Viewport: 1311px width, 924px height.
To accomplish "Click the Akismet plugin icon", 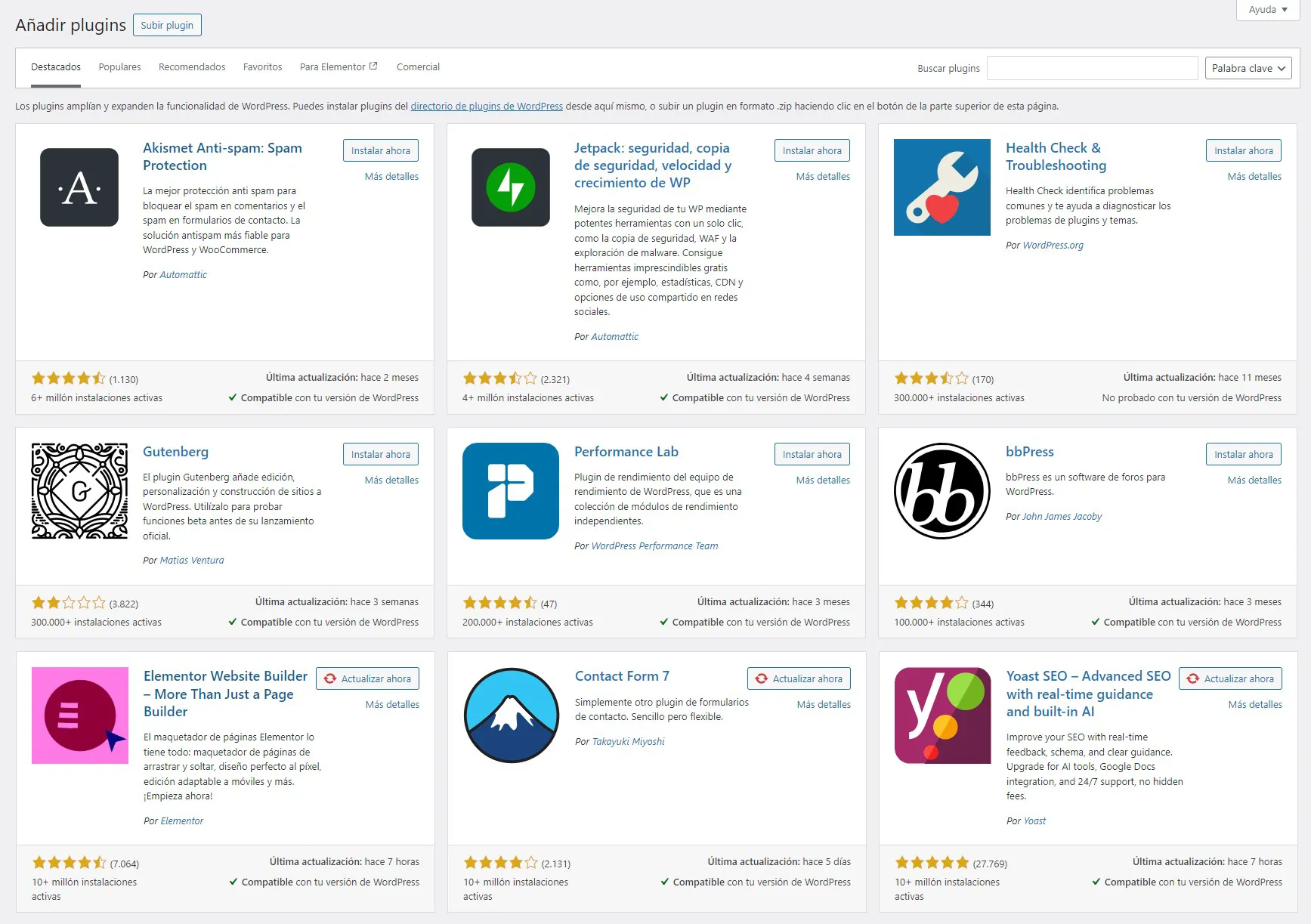I will 79,187.
